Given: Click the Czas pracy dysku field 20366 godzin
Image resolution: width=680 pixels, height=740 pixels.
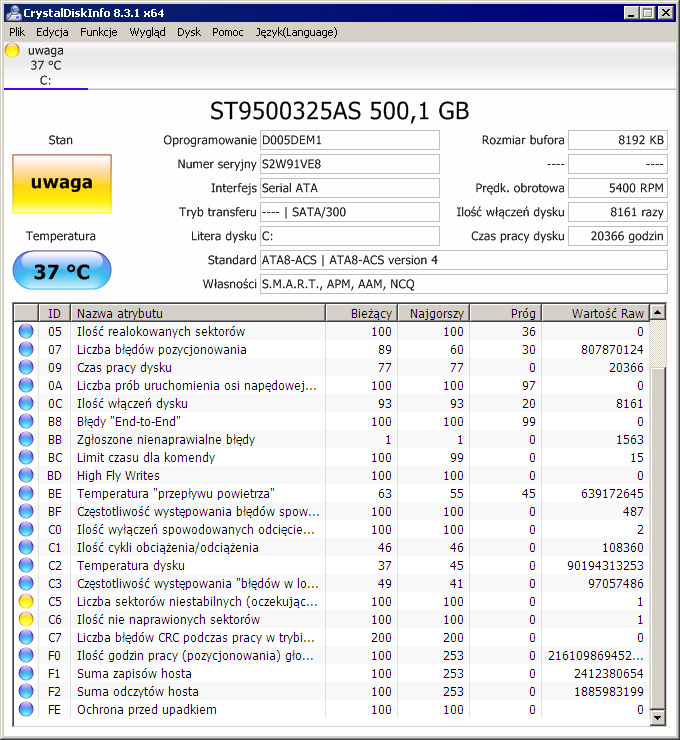Looking at the screenshot, I should click(618, 236).
